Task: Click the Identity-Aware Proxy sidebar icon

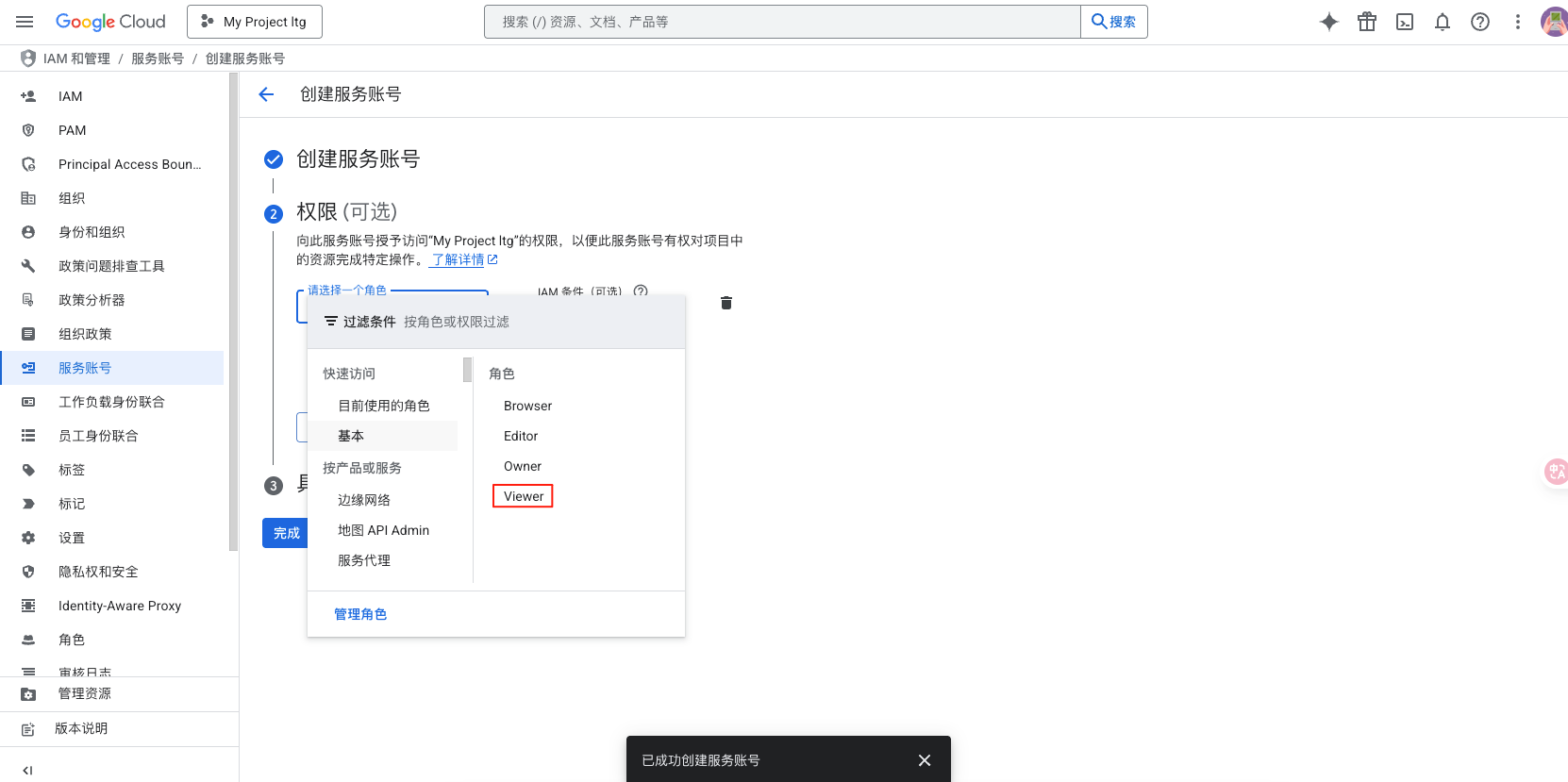Action: (28, 606)
